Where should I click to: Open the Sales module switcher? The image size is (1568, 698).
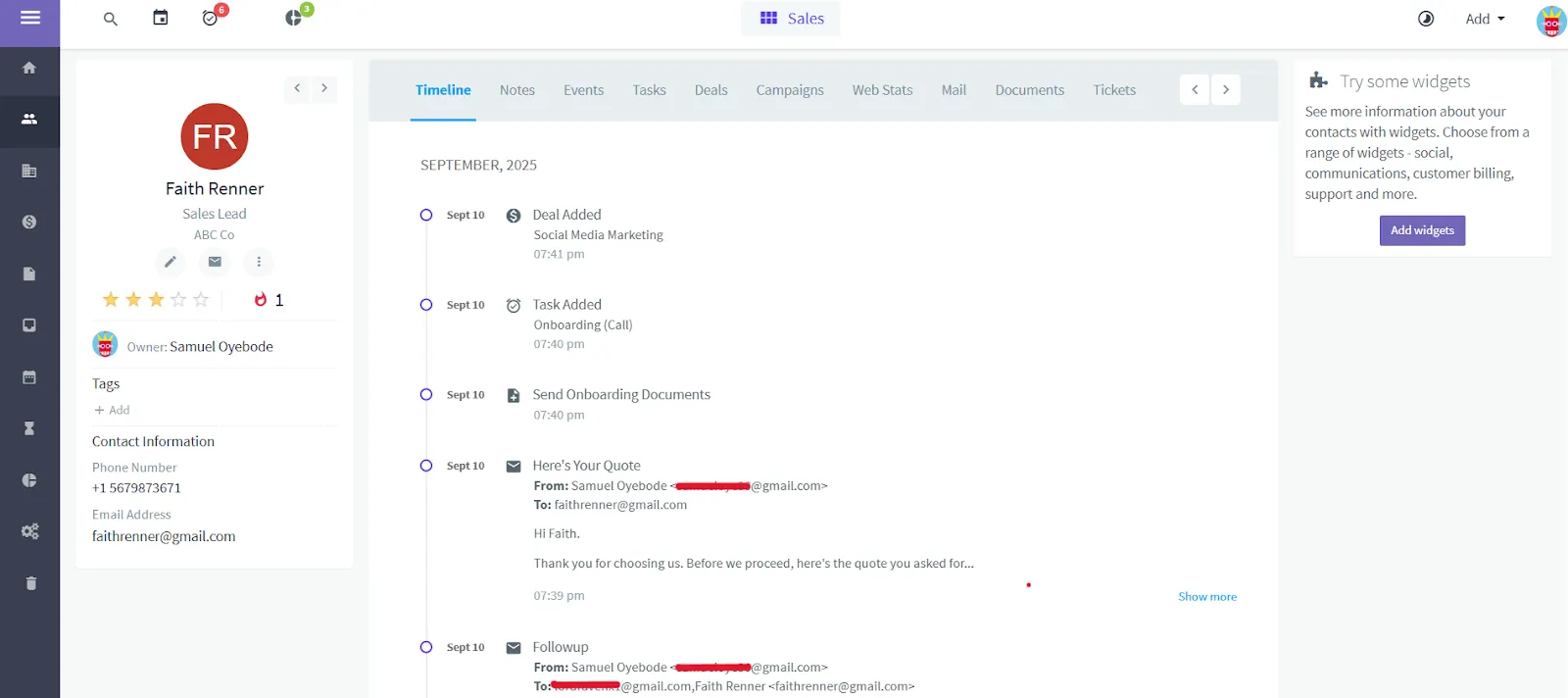(791, 19)
